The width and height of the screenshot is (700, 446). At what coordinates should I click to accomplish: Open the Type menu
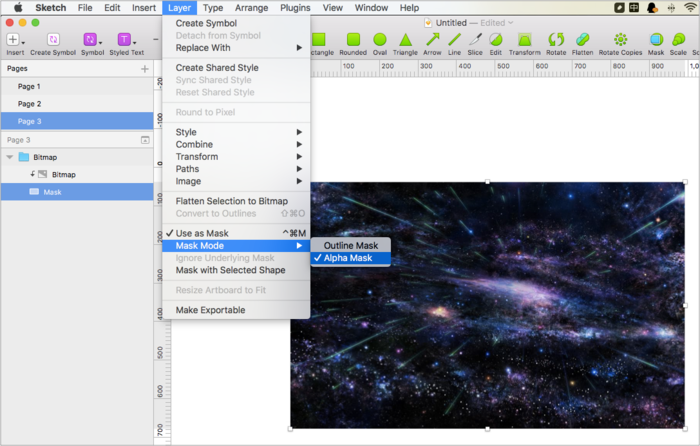click(x=213, y=8)
